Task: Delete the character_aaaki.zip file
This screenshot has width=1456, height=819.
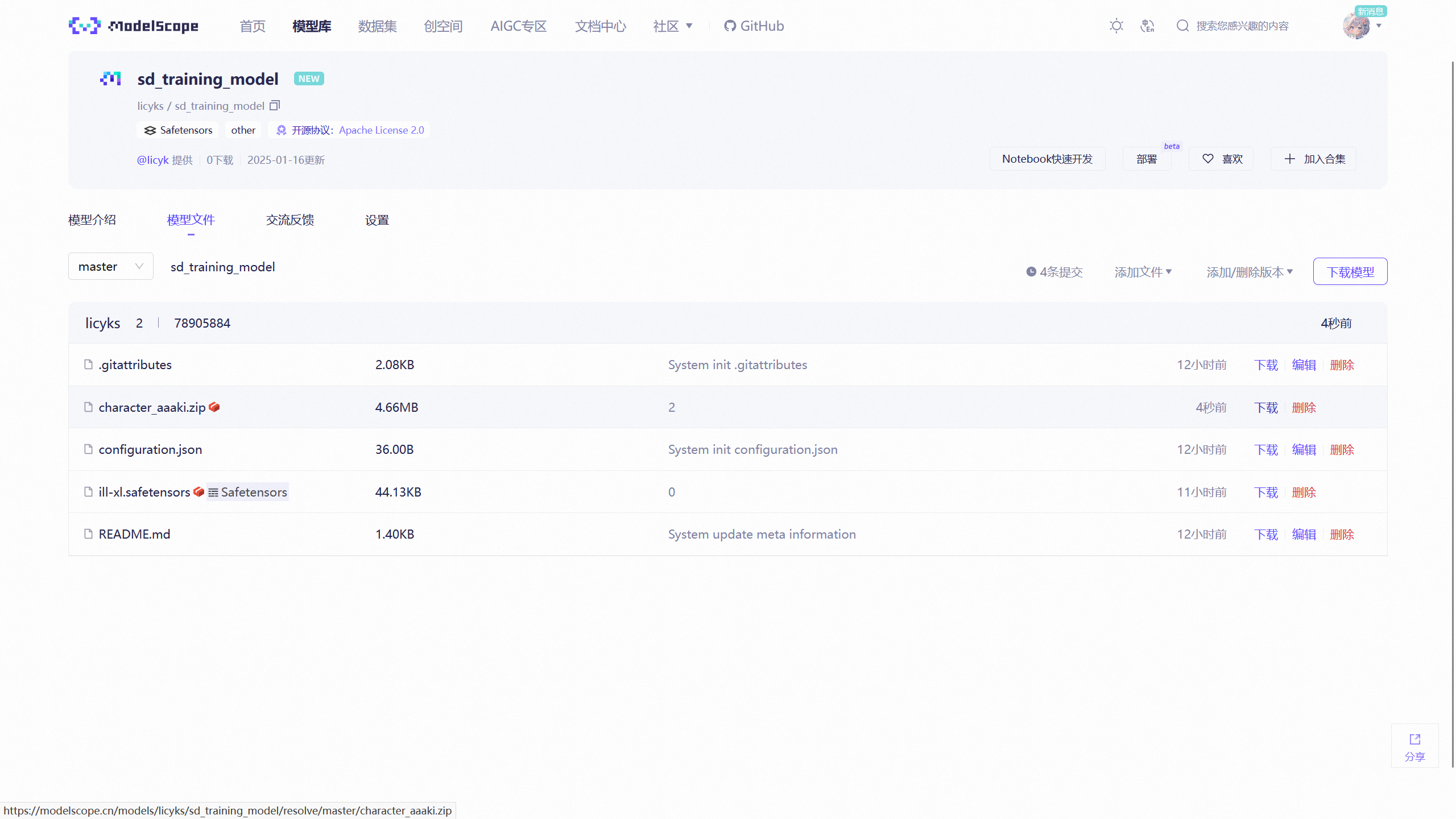Action: pyautogui.click(x=1304, y=407)
